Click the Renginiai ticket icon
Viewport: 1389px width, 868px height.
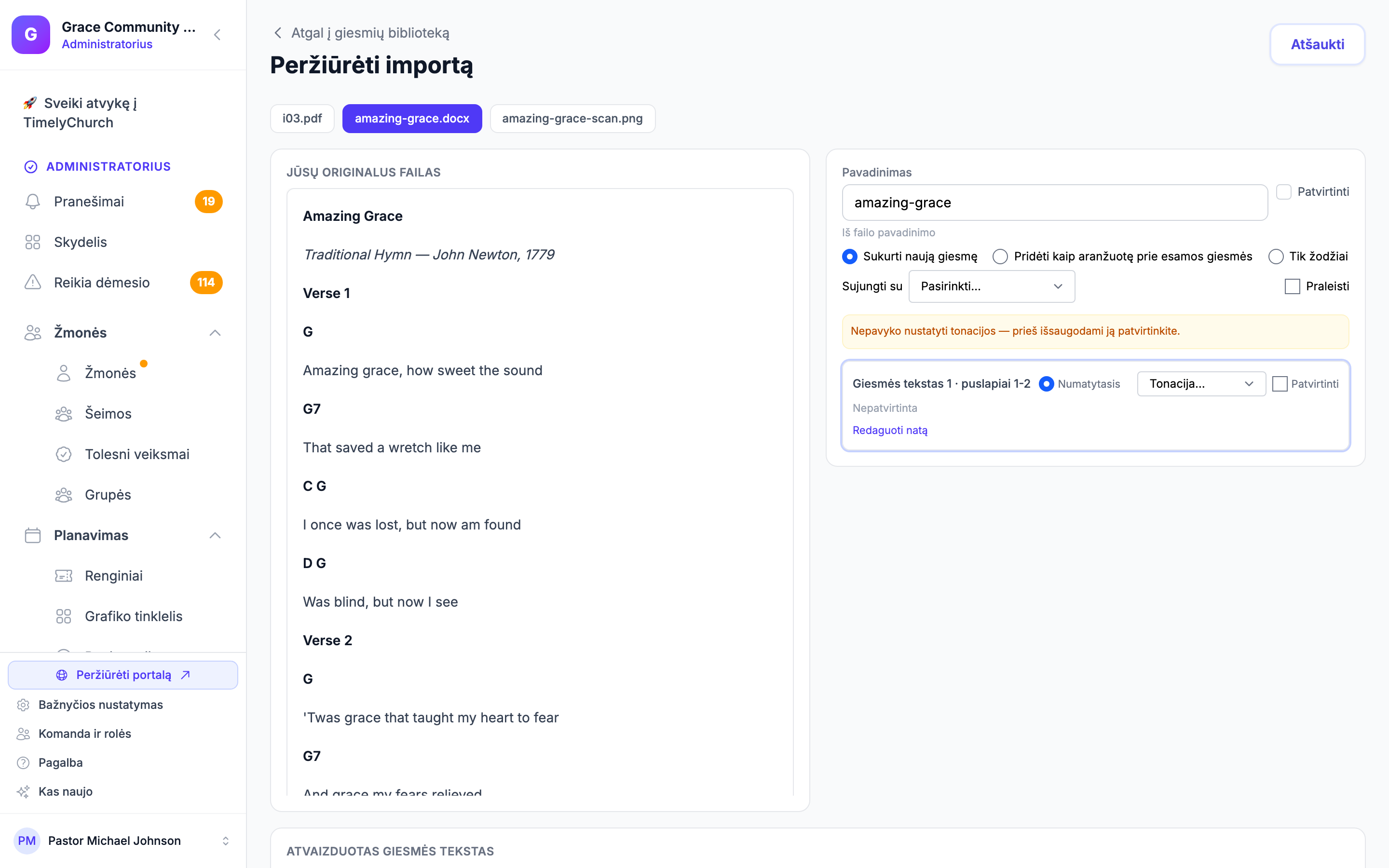64,576
